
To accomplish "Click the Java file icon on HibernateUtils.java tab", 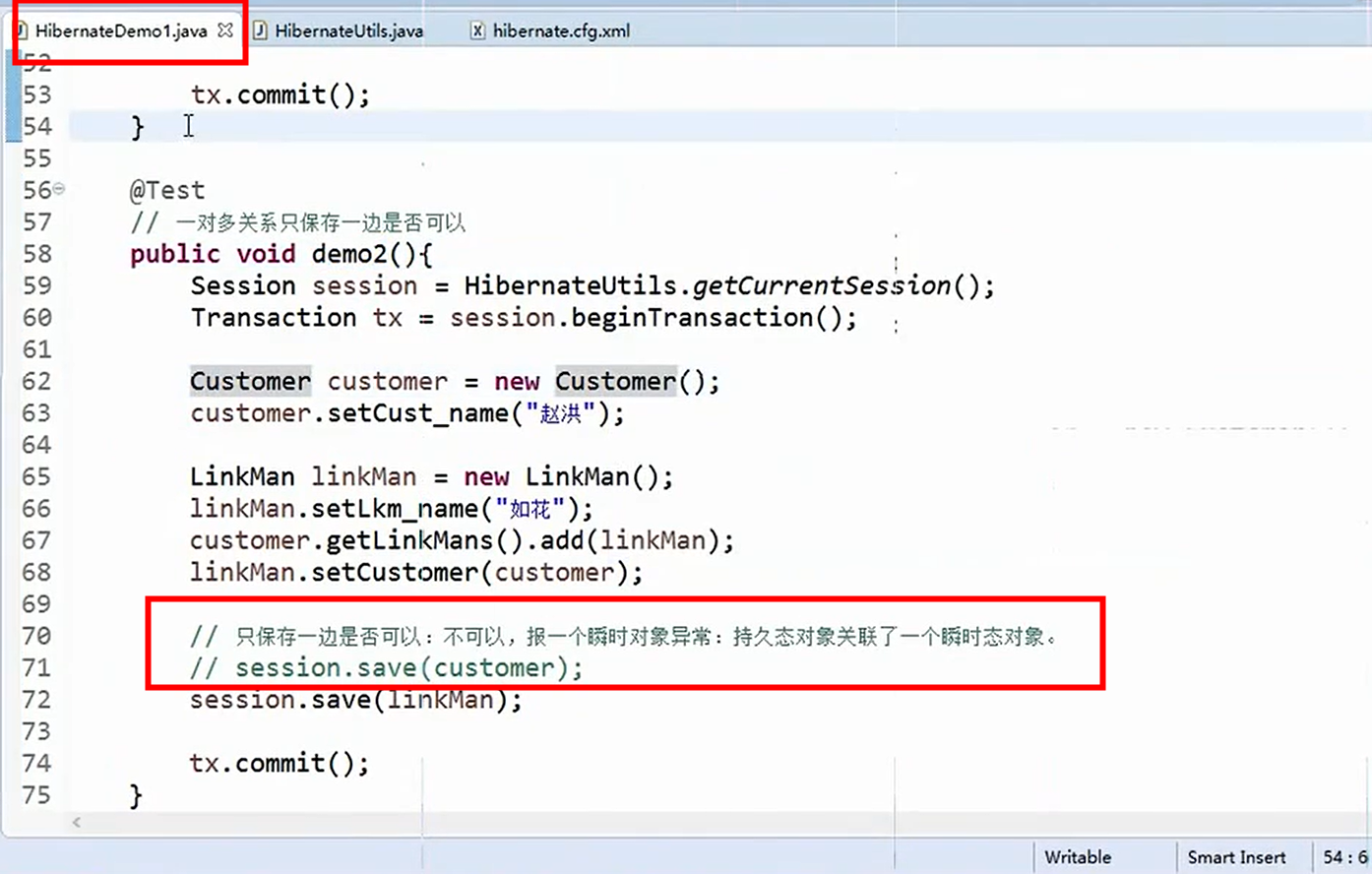I will (x=261, y=31).
